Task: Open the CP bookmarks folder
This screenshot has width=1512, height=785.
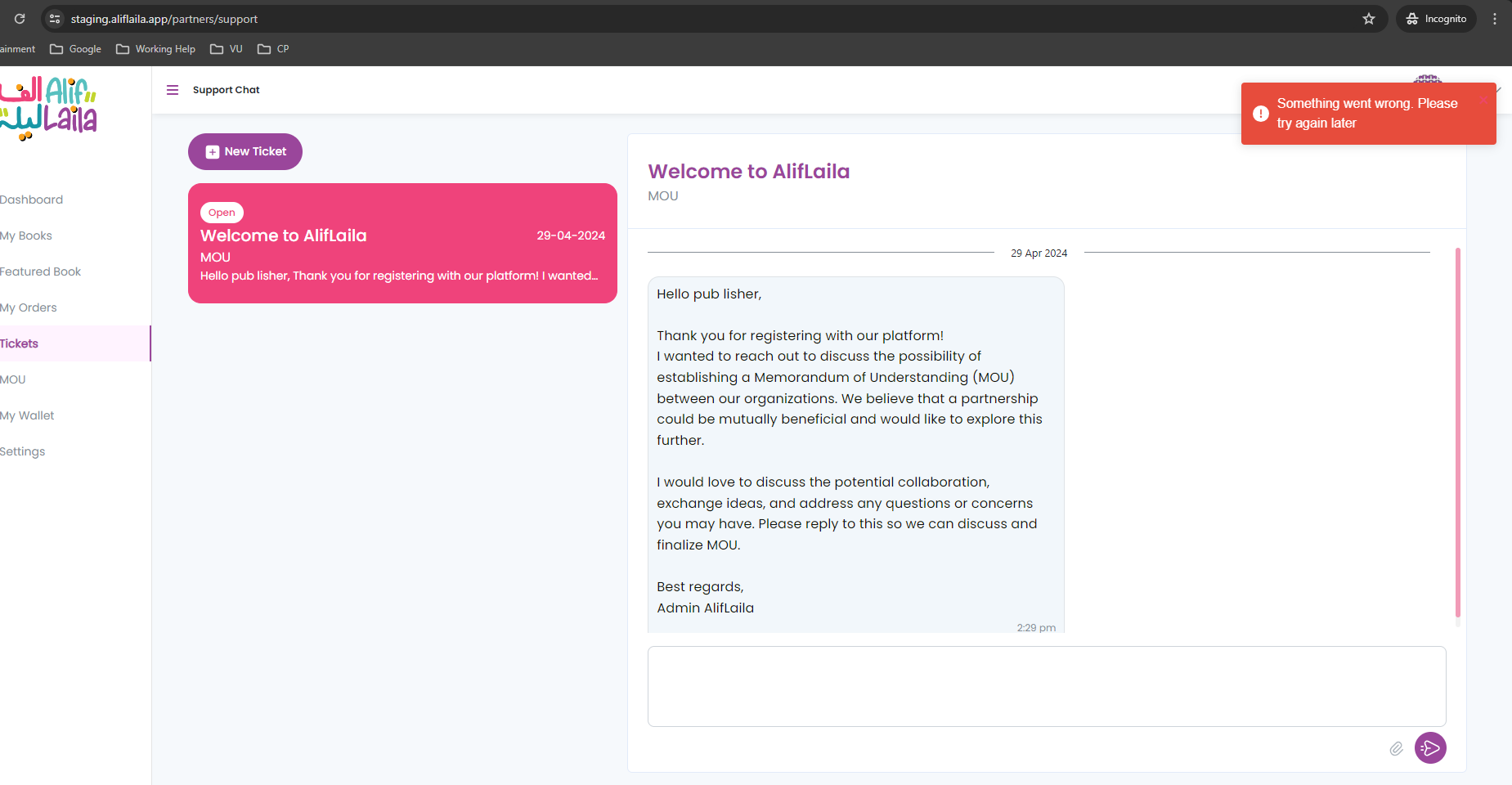Action: pos(273,49)
